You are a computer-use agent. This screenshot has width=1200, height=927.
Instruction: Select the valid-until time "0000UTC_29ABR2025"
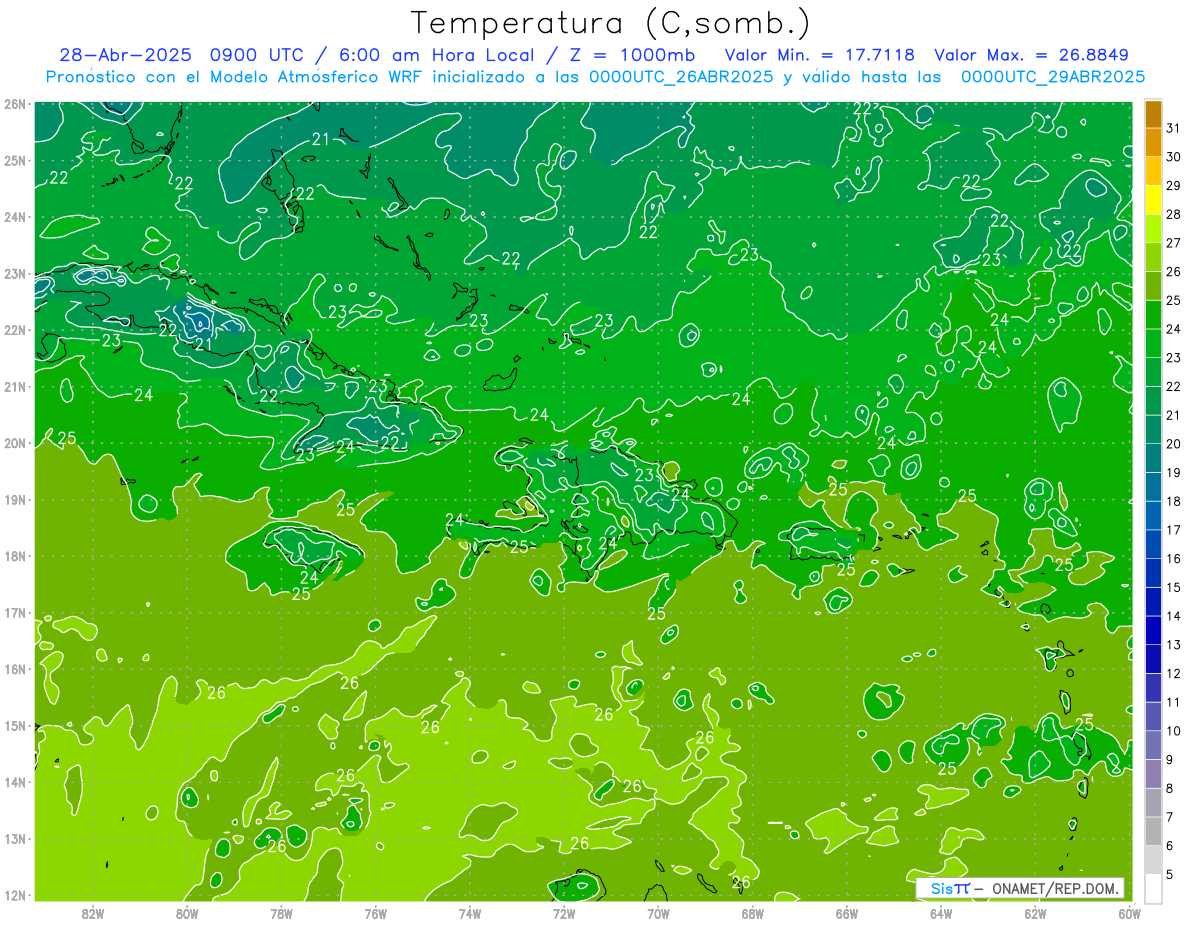tap(1052, 76)
